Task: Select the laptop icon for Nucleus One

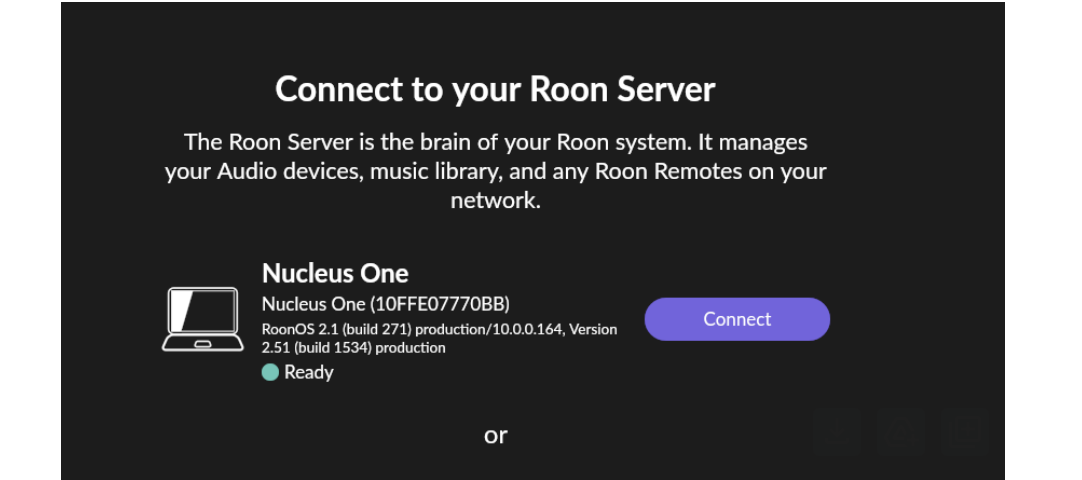Action: pyautogui.click(x=203, y=319)
